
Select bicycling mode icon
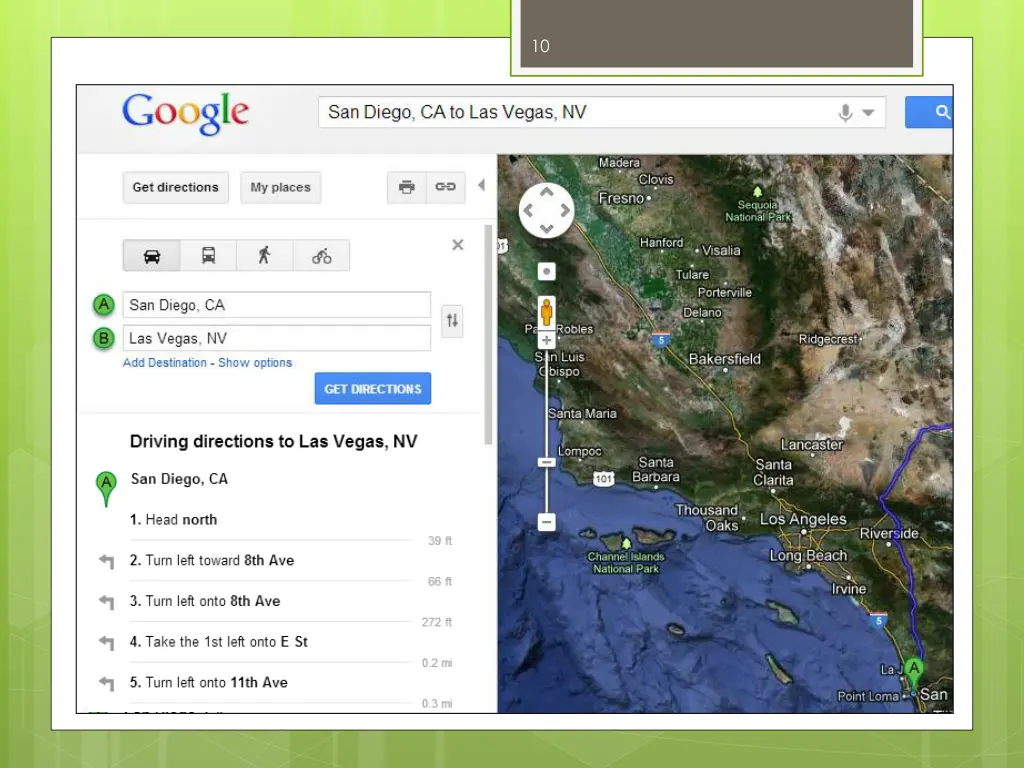click(321, 255)
